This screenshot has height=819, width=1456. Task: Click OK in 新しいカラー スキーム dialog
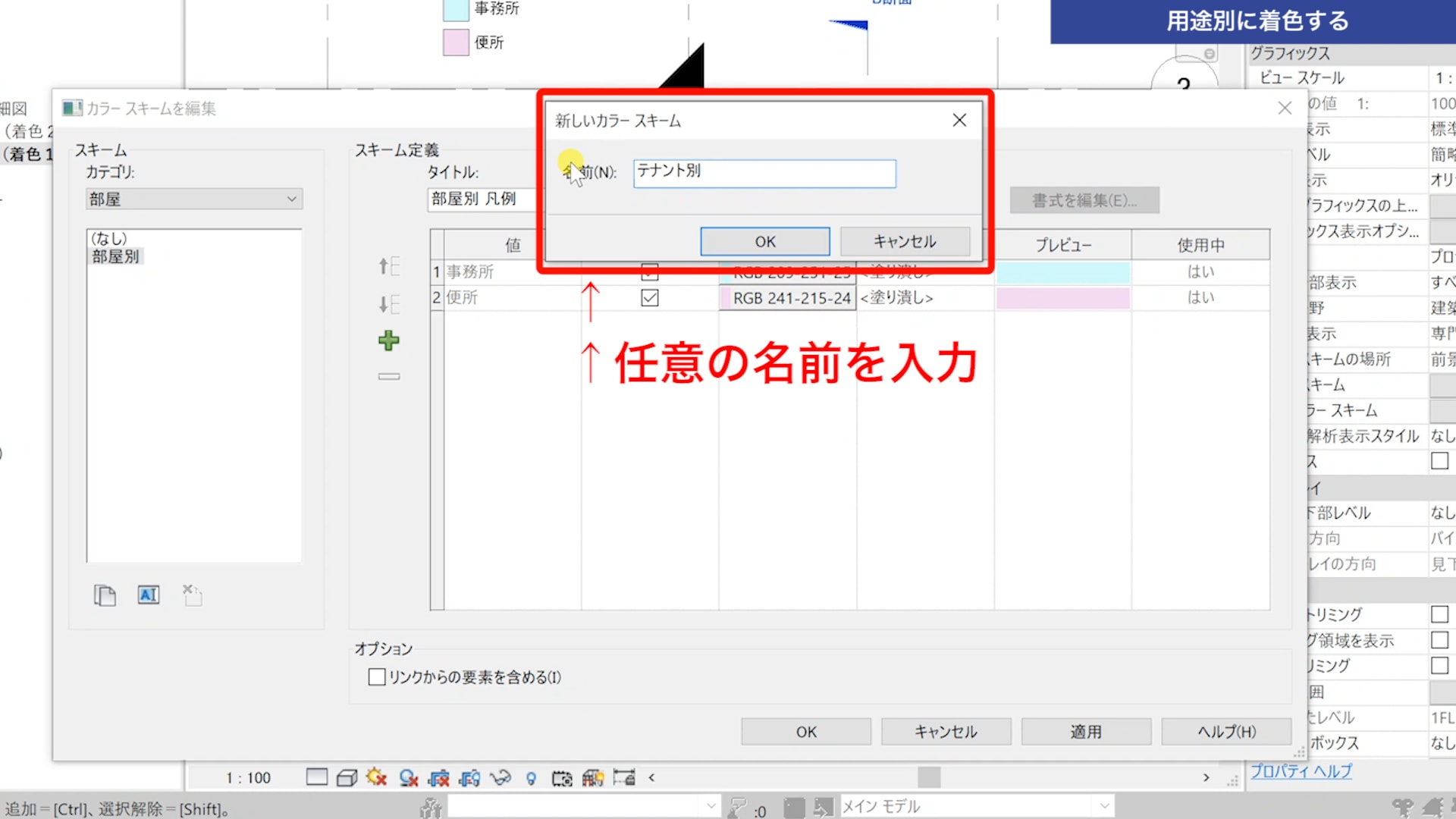(764, 241)
